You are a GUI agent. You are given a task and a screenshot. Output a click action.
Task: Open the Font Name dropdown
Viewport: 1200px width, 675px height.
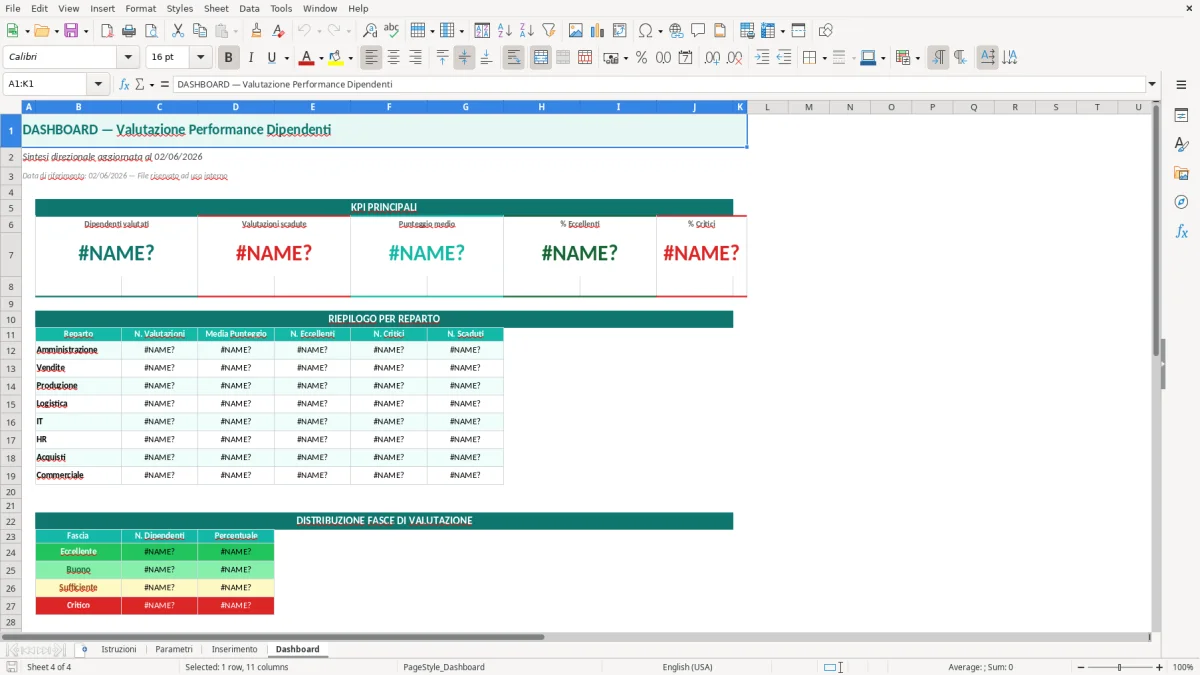coord(127,58)
